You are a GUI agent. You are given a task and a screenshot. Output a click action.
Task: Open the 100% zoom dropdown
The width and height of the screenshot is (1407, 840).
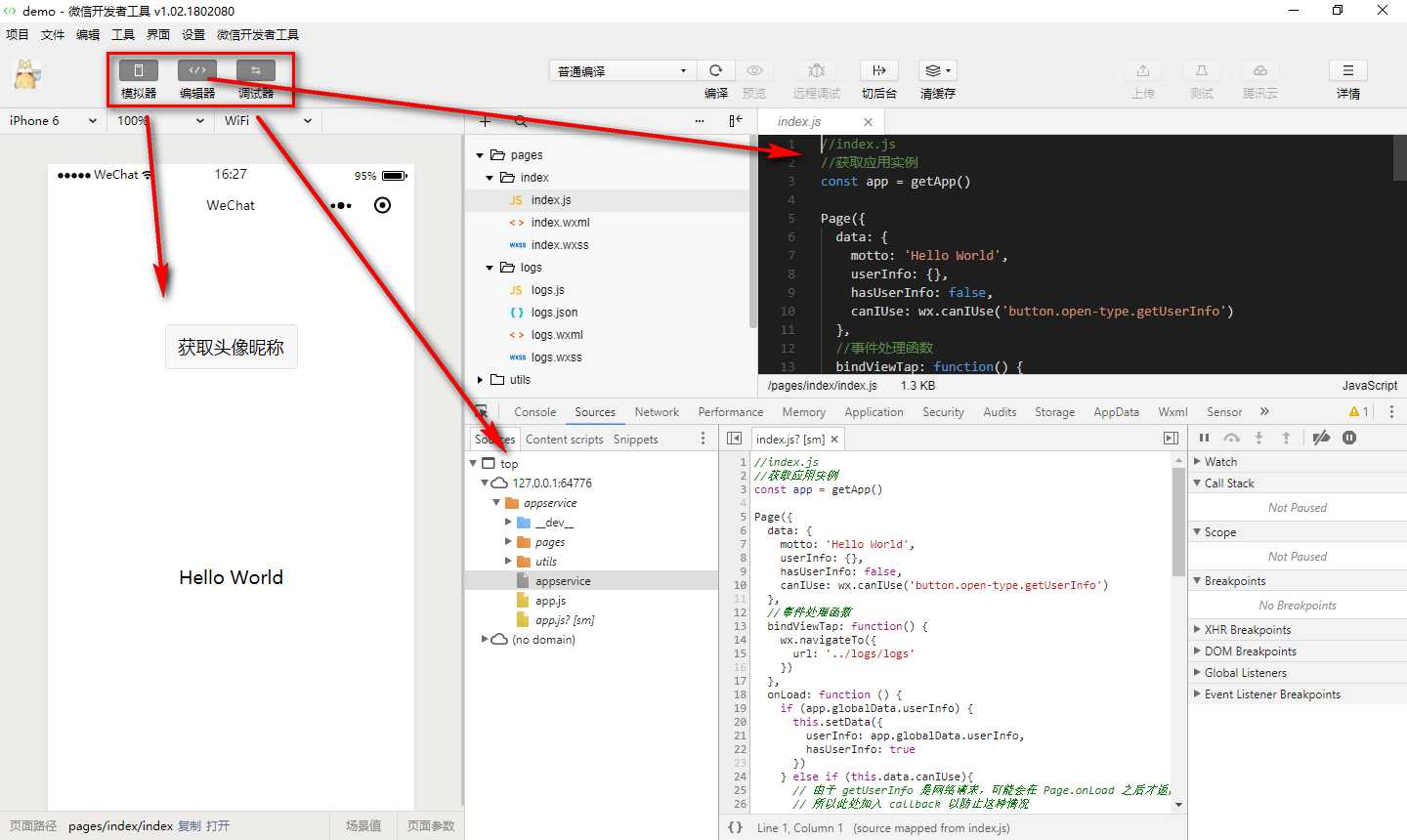[160, 121]
